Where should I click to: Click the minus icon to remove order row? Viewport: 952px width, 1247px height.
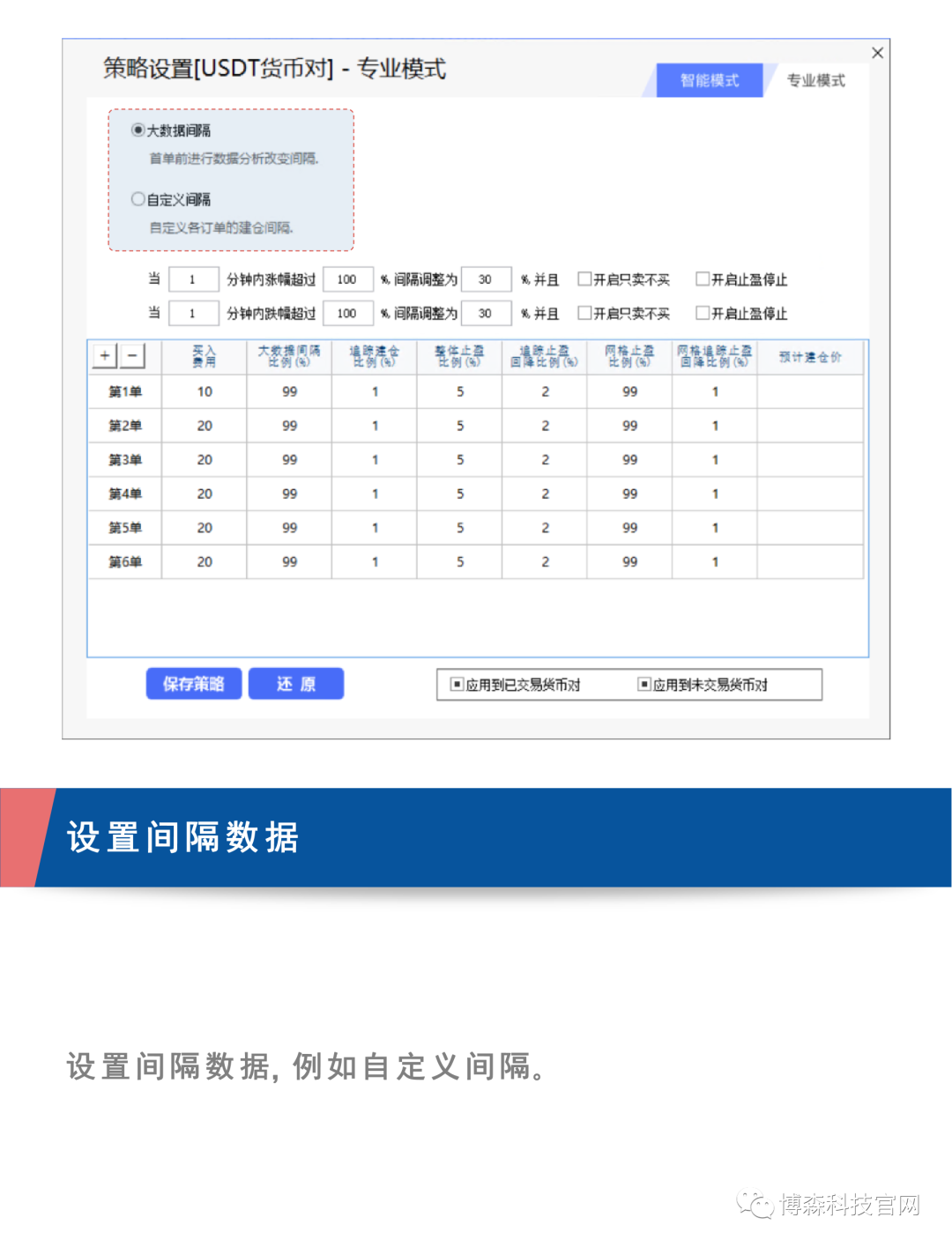[x=132, y=356]
